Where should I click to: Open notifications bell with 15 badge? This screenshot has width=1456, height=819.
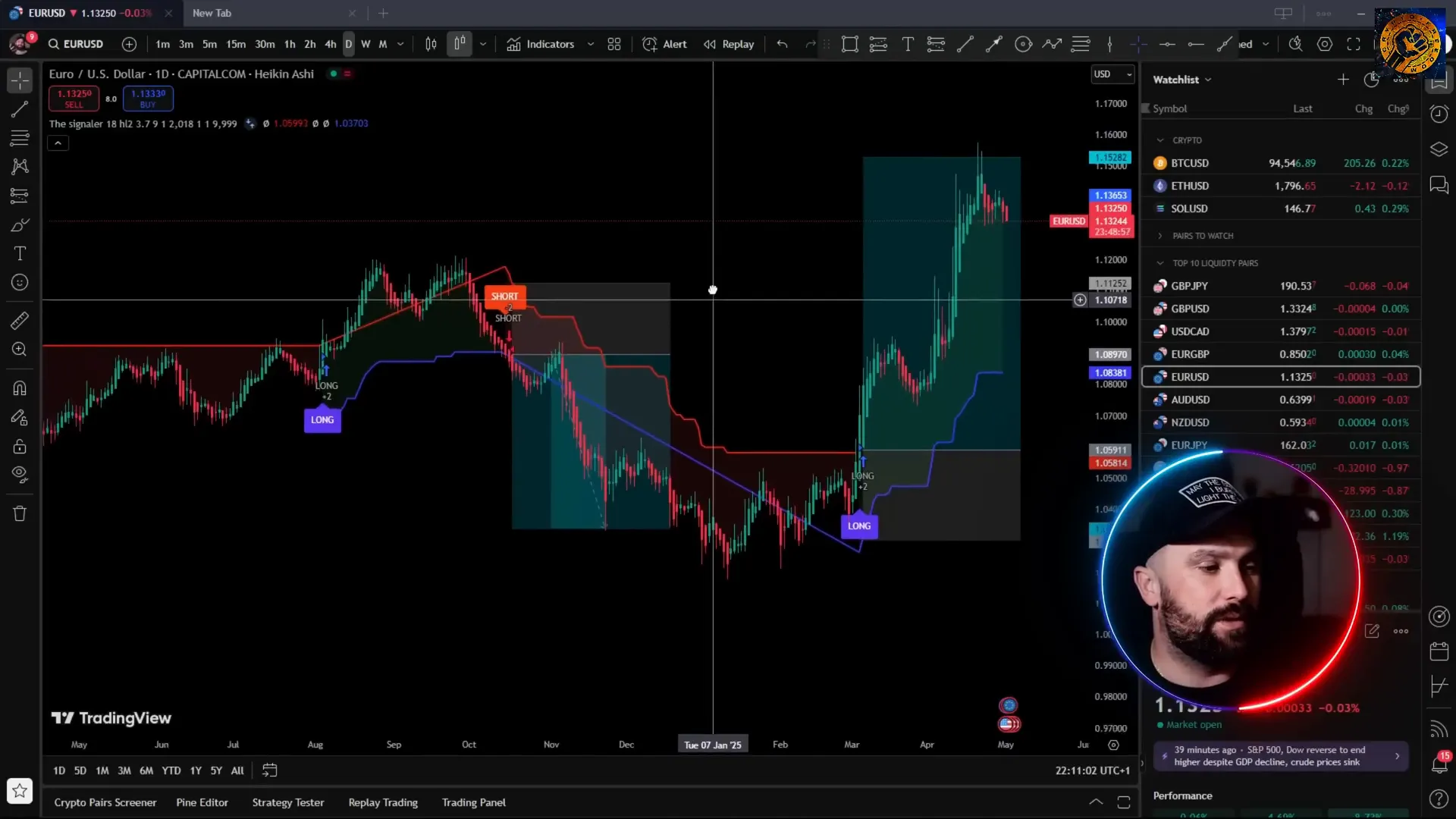point(1439,763)
